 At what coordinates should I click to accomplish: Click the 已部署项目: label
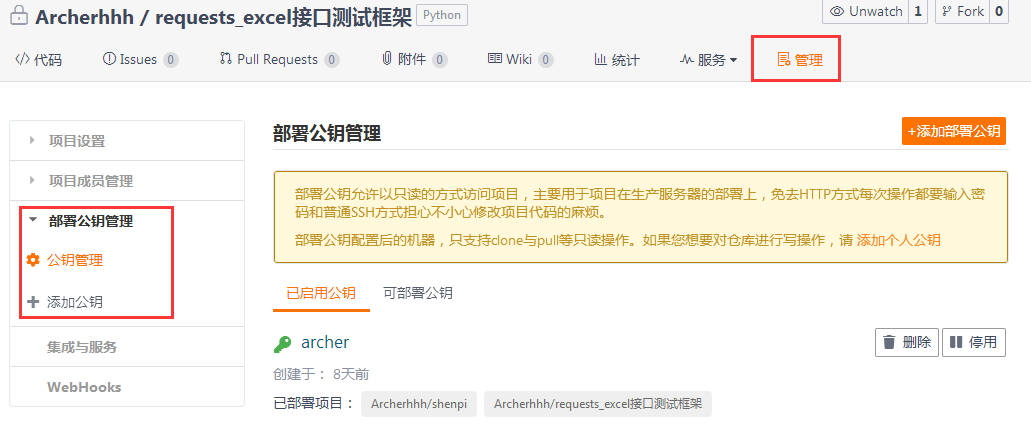coord(314,403)
